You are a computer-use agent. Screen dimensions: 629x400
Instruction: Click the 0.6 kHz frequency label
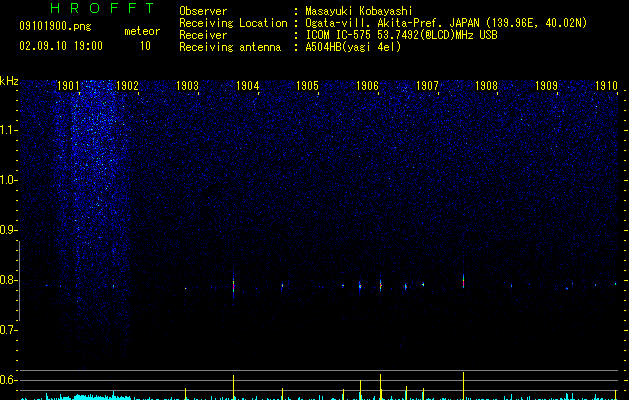tap(8, 380)
